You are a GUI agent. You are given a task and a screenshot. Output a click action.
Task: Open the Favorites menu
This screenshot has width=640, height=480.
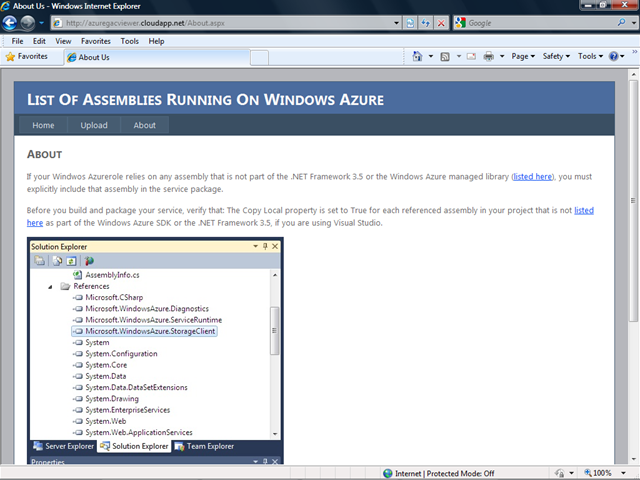coord(96,41)
